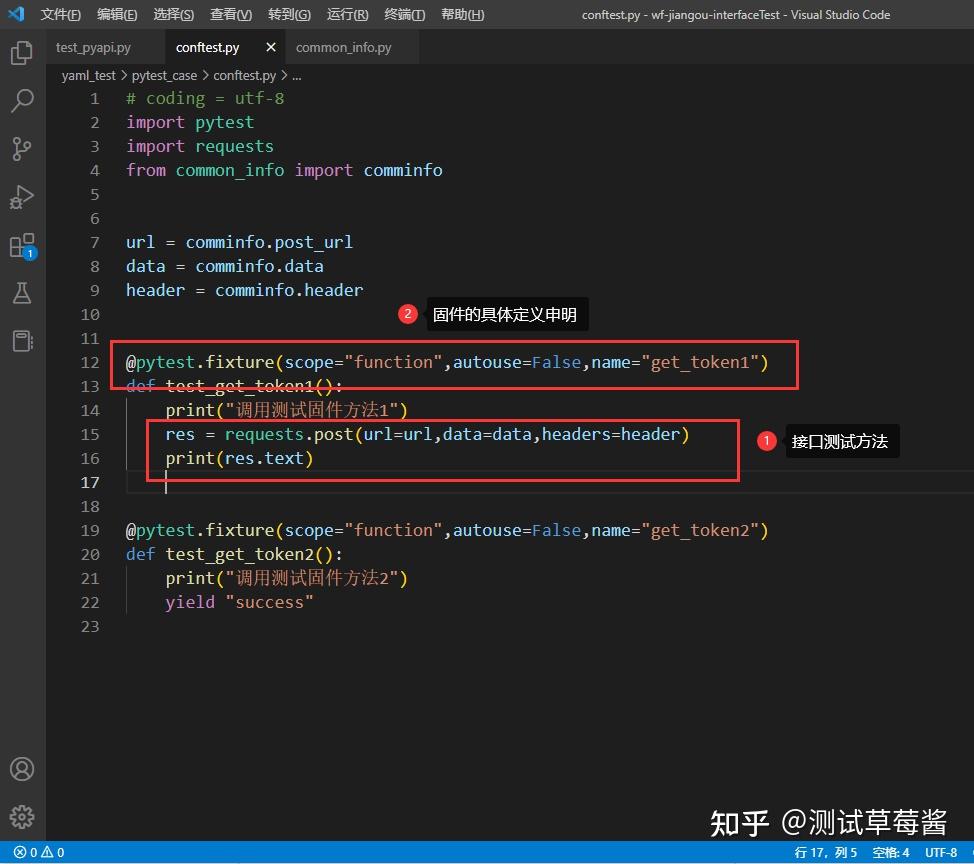Click the 'yield "success"' statement
974x864 pixels.
239,603
